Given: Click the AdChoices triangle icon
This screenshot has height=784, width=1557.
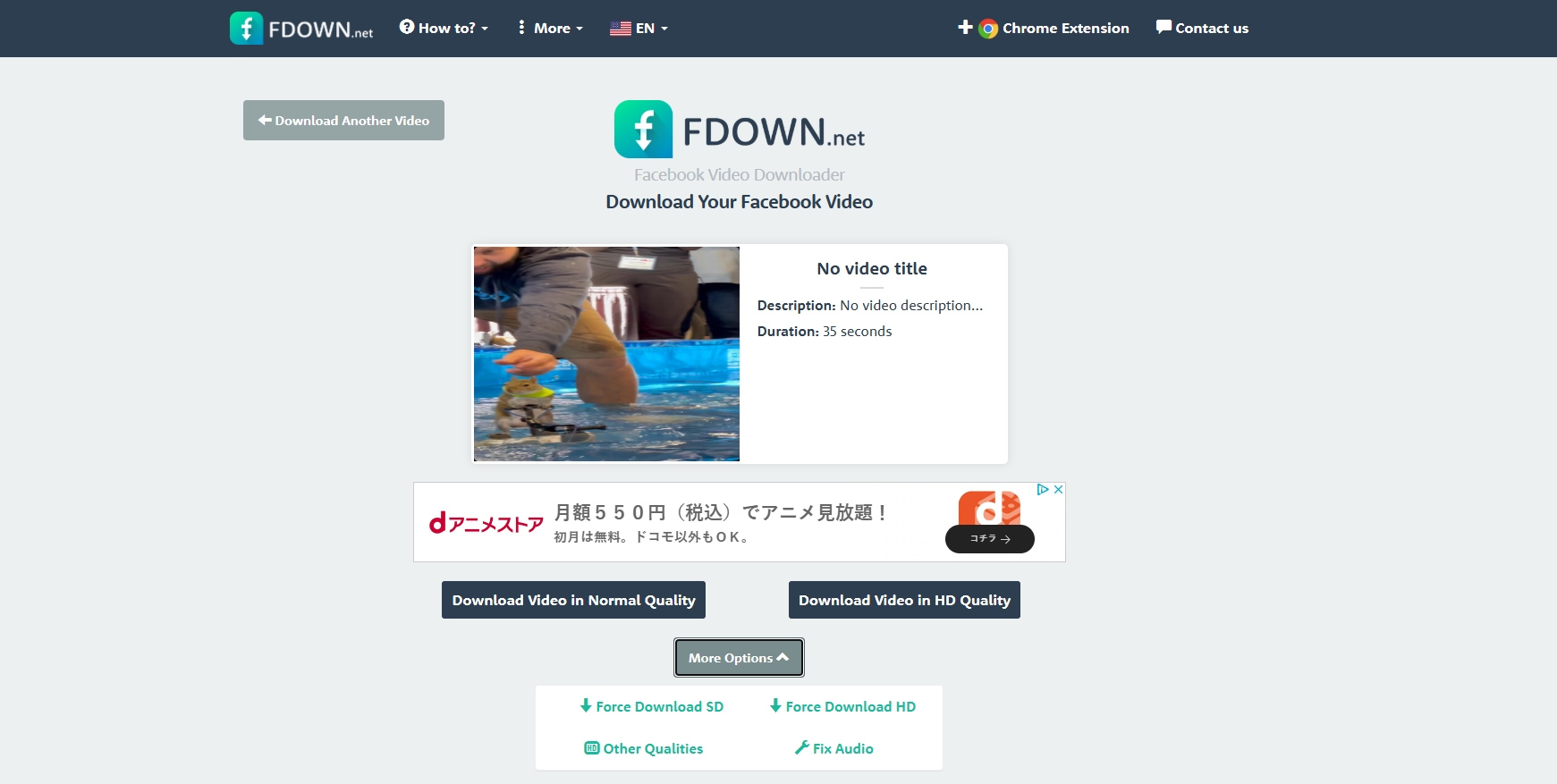Looking at the screenshot, I should click(1043, 490).
